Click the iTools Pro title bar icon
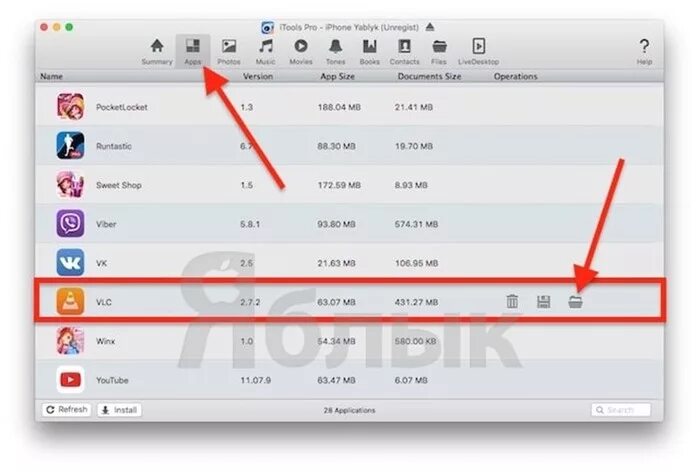This screenshot has height=472, width=699. click(x=267, y=28)
